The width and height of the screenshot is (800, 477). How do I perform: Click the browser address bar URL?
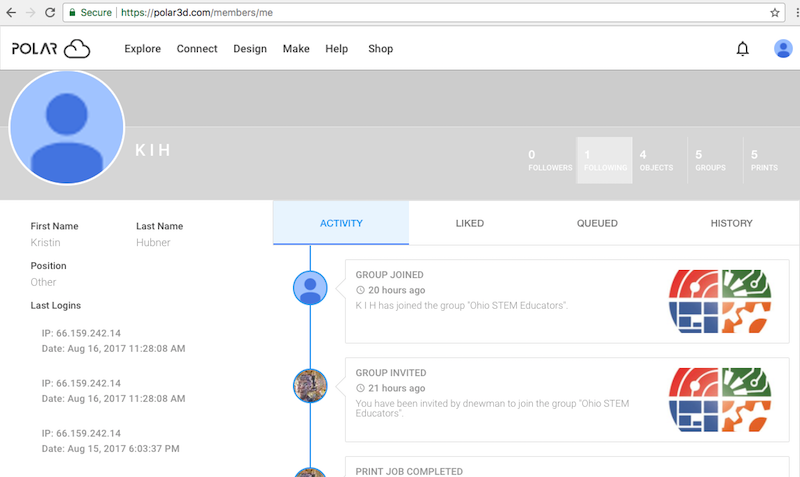(x=197, y=12)
